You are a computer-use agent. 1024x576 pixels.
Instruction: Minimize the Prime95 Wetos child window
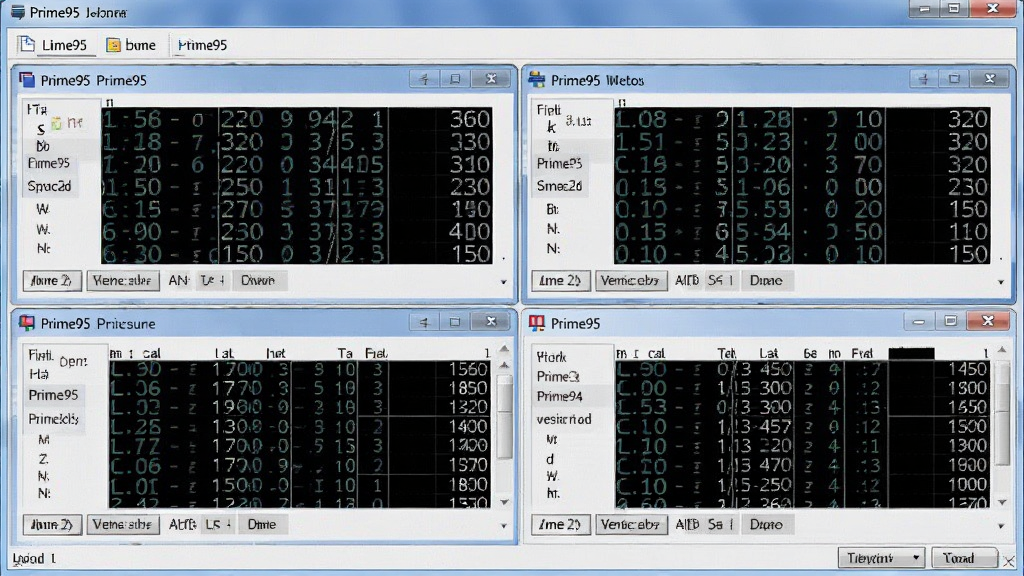[x=924, y=79]
